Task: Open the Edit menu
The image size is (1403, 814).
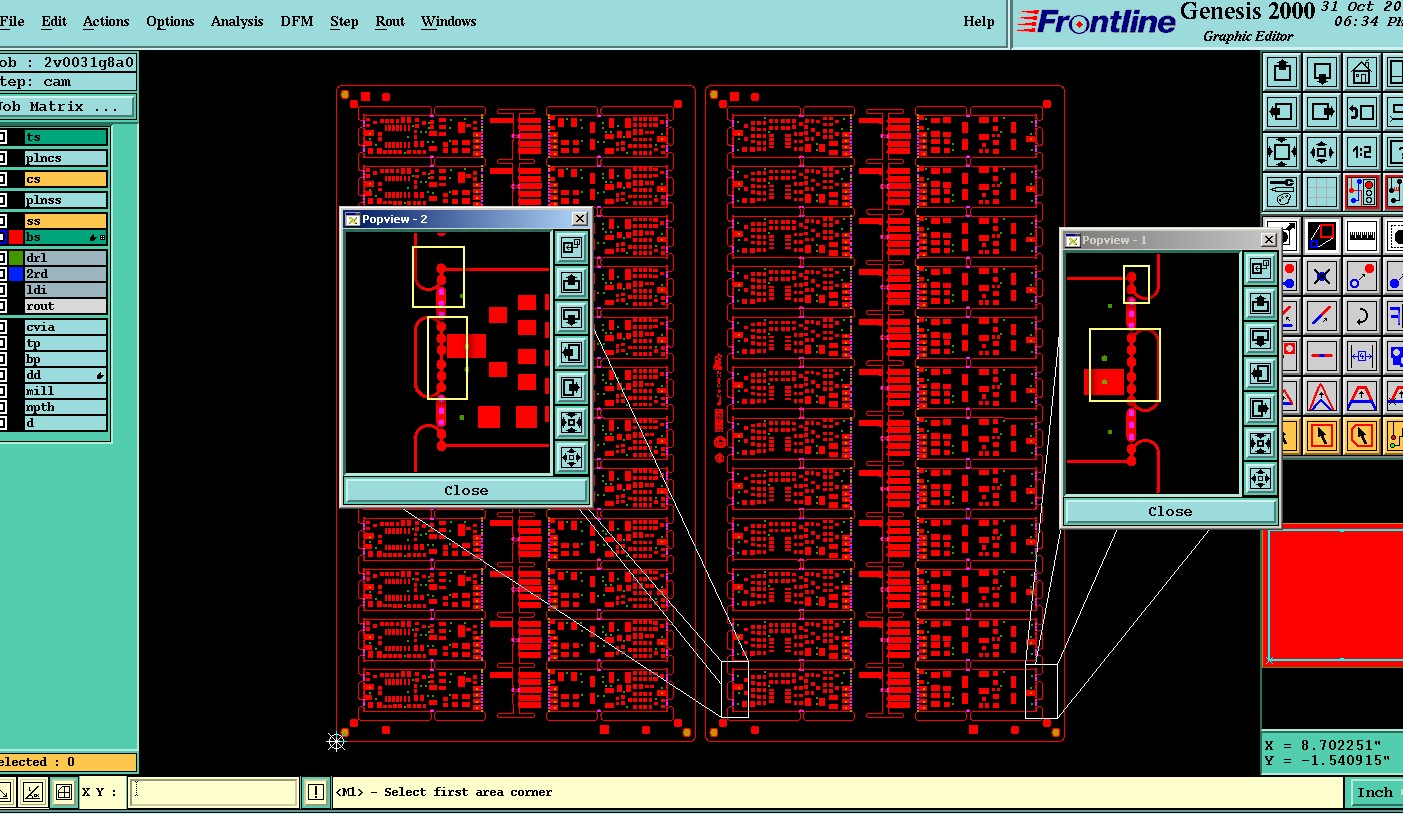Action: click(x=54, y=21)
